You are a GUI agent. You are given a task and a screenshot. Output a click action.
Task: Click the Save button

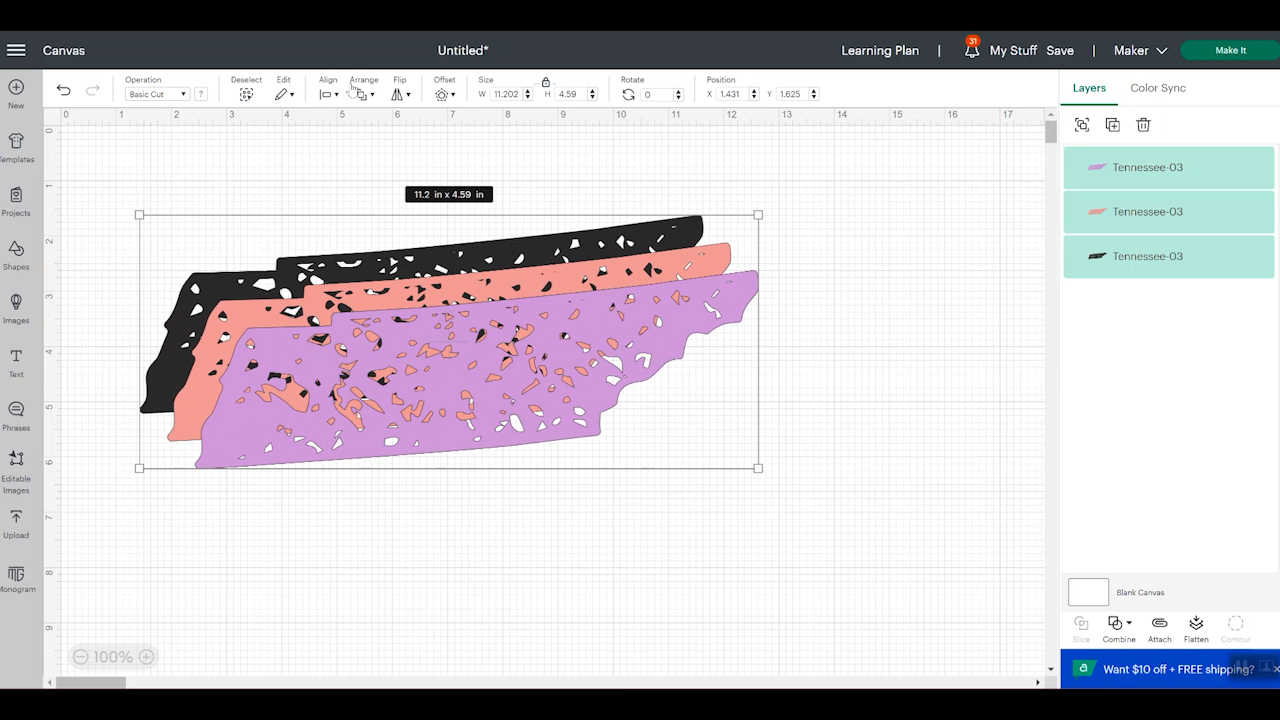(x=1060, y=50)
